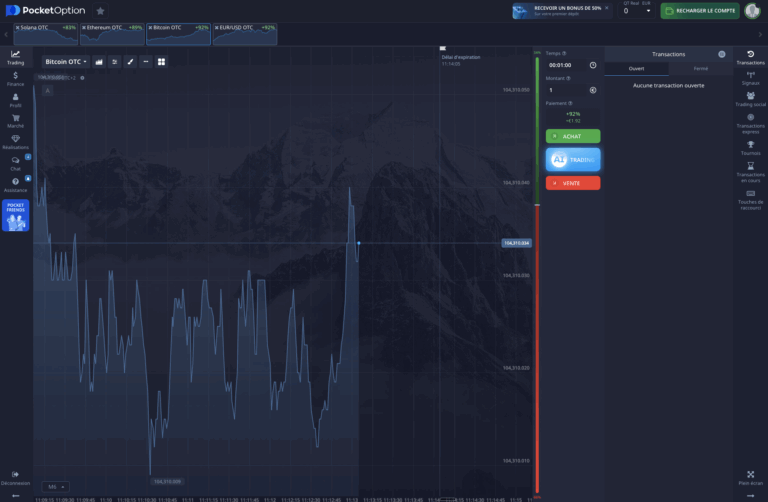Image resolution: width=768 pixels, height=502 pixels.
Task: Click Recharger le compte button
Action: pyautogui.click(x=700, y=11)
